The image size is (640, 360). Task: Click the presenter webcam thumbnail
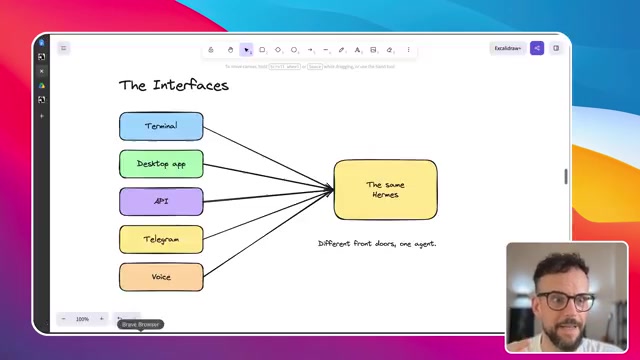(x=567, y=297)
